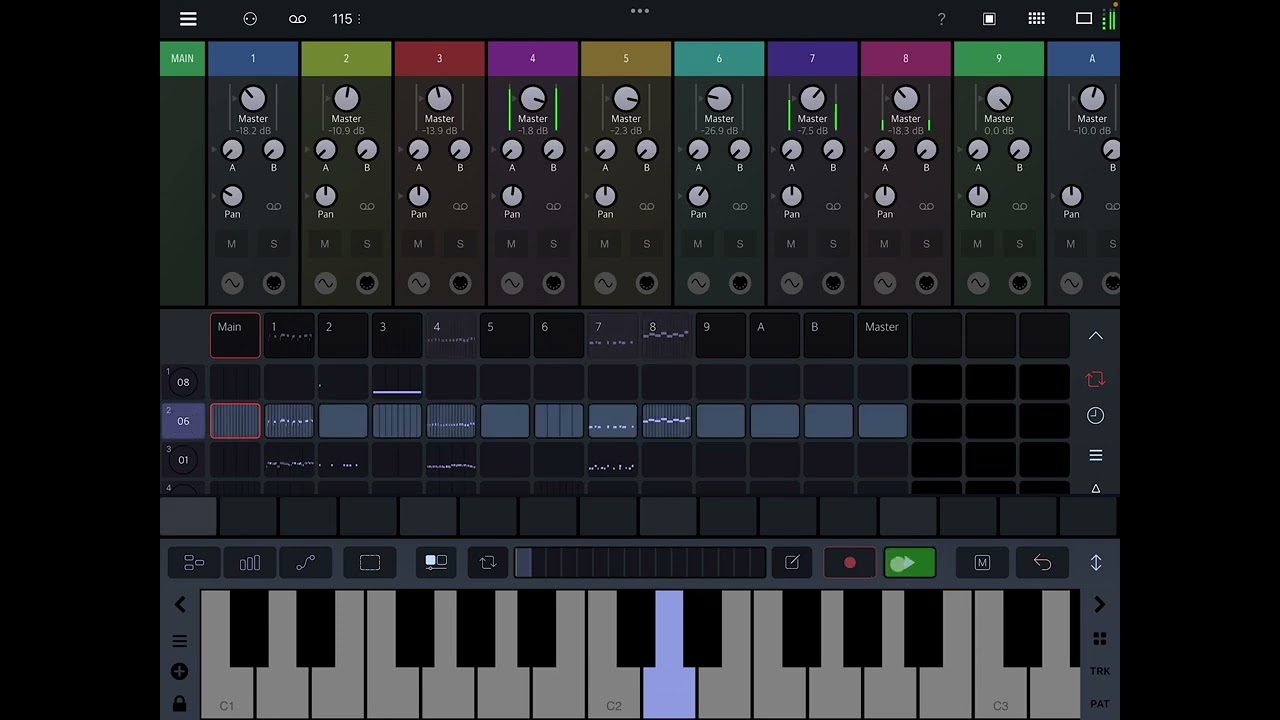Open the mixer bars icon in the bottom toolbar

[250, 563]
